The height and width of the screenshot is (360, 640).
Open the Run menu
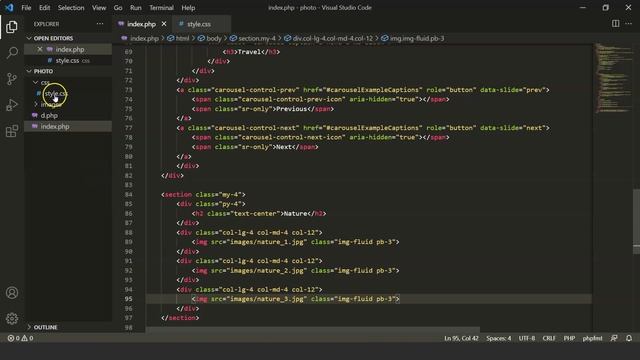[136, 8]
